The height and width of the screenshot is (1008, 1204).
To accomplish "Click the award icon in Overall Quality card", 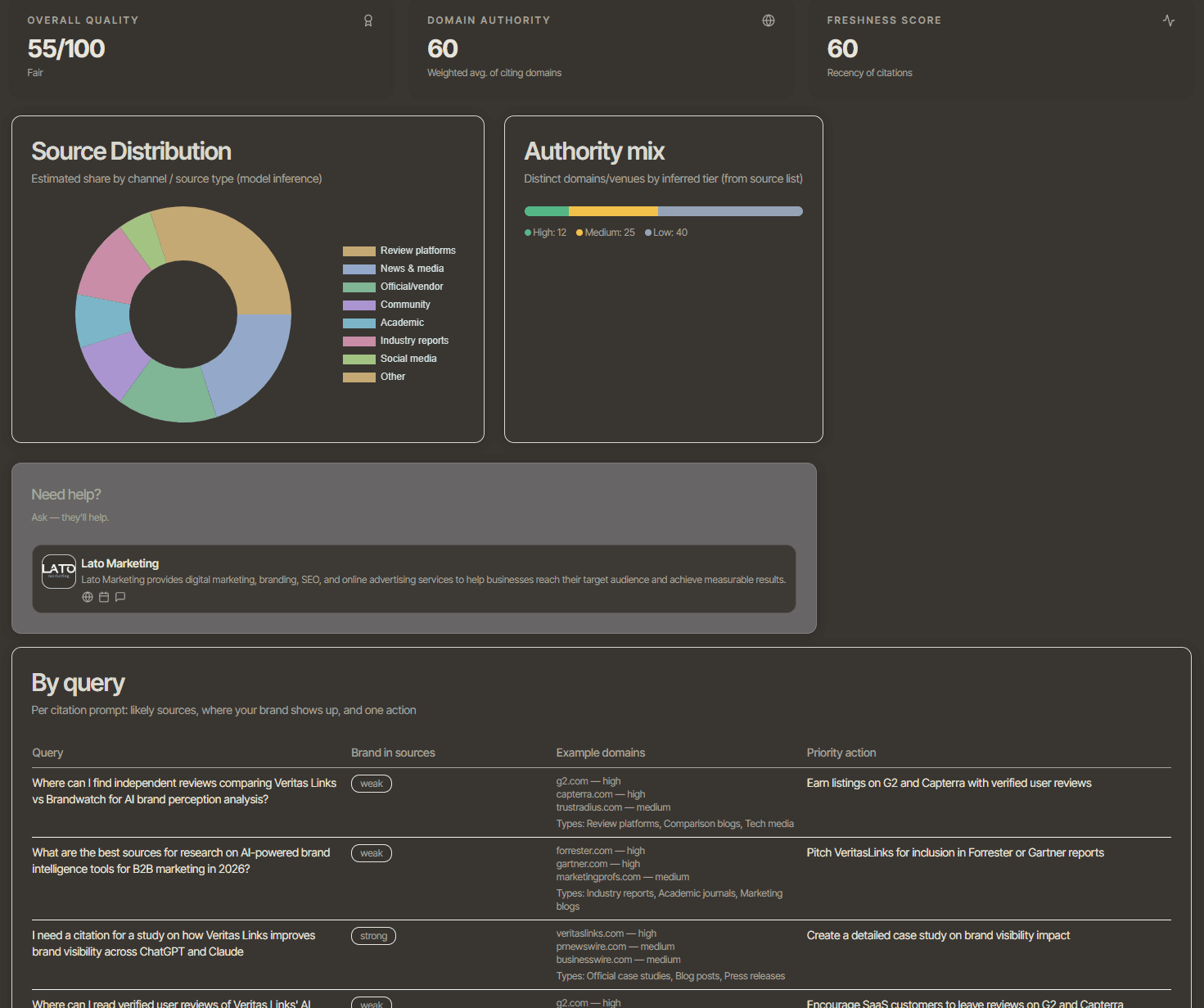I will [368, 20].
